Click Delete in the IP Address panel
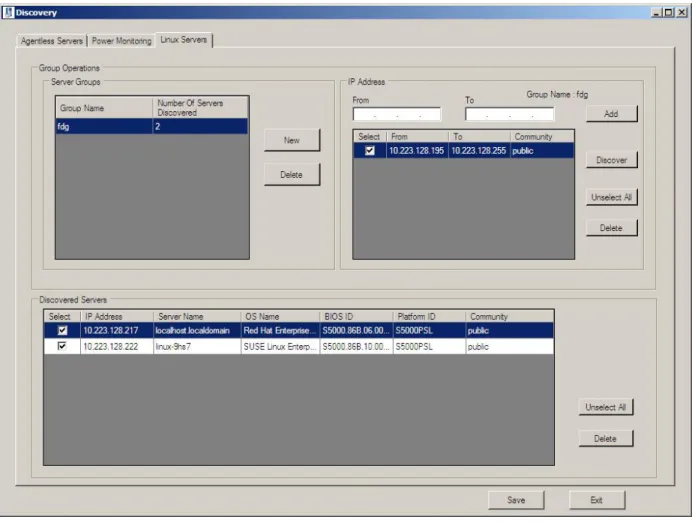This screenshot has height=523, width=692. point(611,228)
